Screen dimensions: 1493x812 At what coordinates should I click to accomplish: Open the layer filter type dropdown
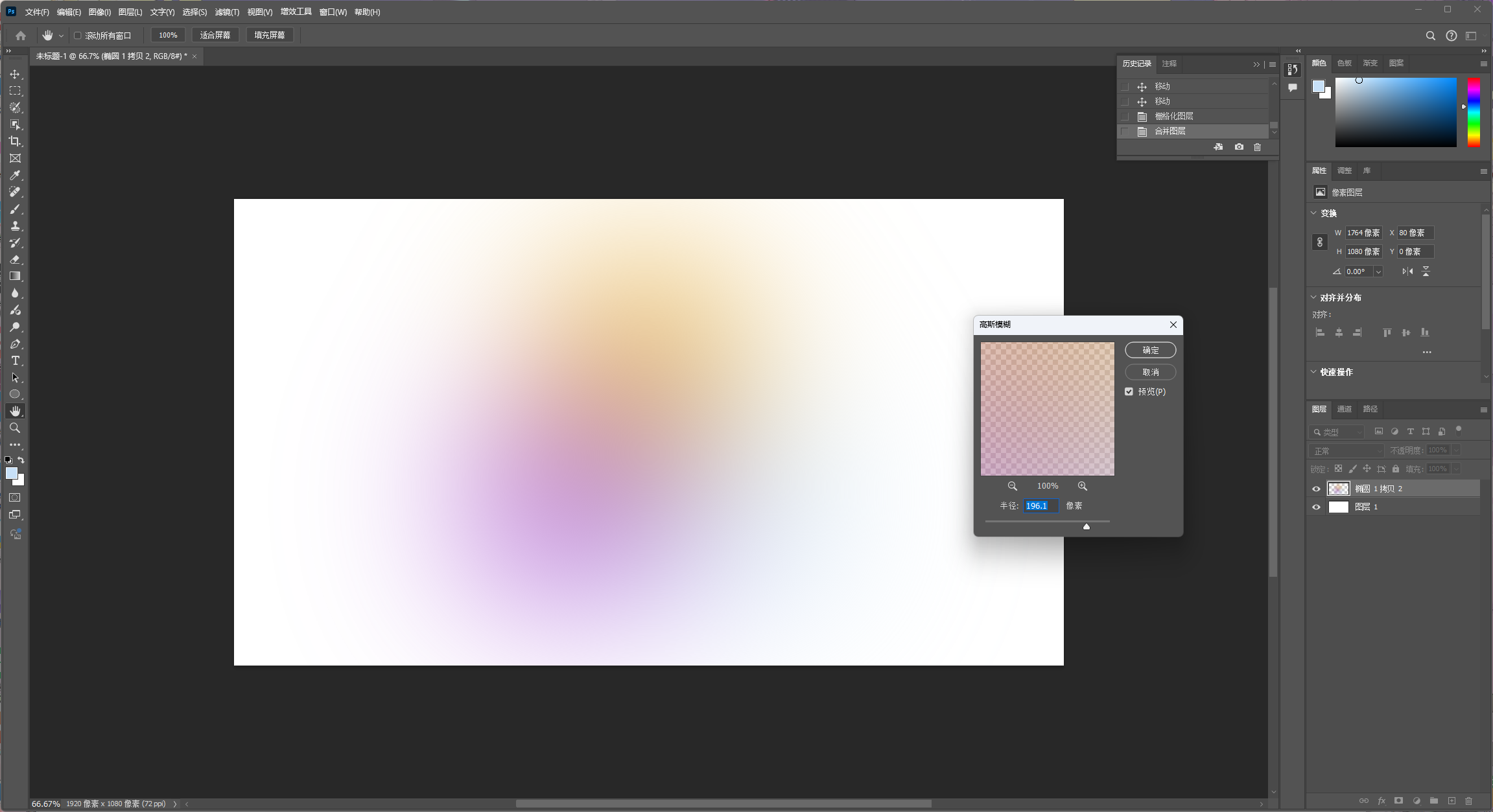(1337, 432)
